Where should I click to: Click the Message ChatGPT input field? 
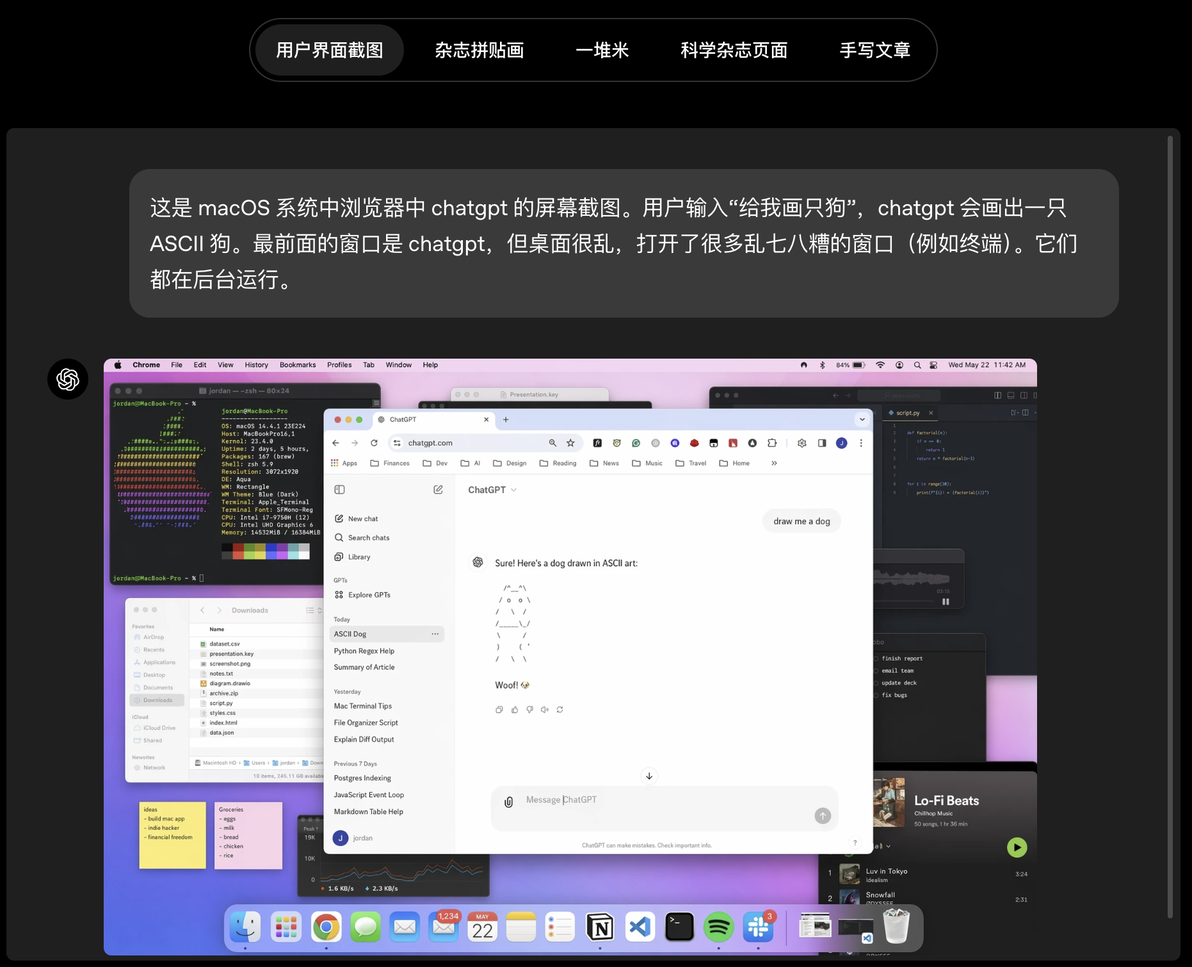click(x=664, y=807)
